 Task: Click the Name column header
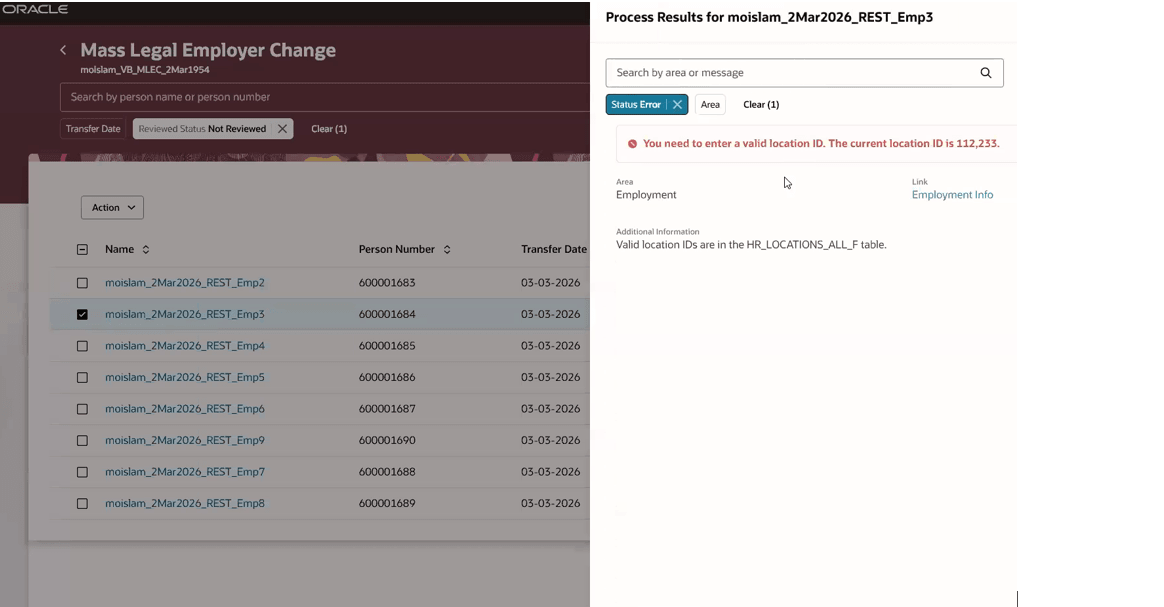120,249
